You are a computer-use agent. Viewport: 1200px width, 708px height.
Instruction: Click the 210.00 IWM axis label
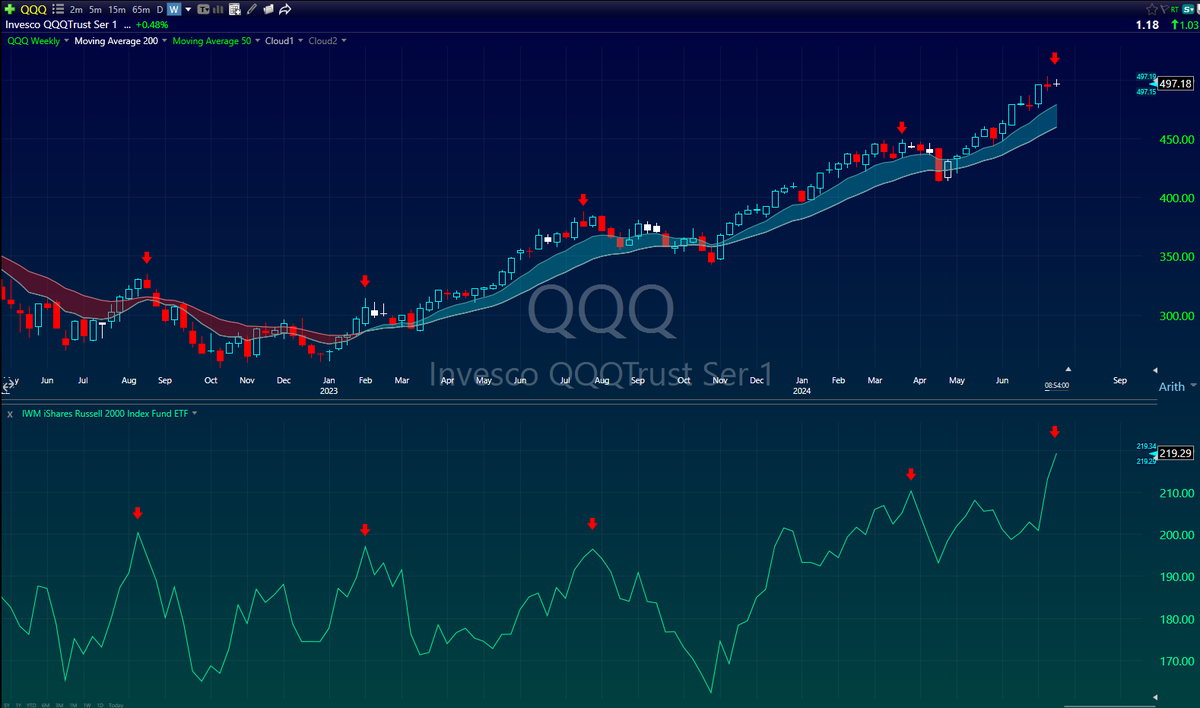(1176, 493)
